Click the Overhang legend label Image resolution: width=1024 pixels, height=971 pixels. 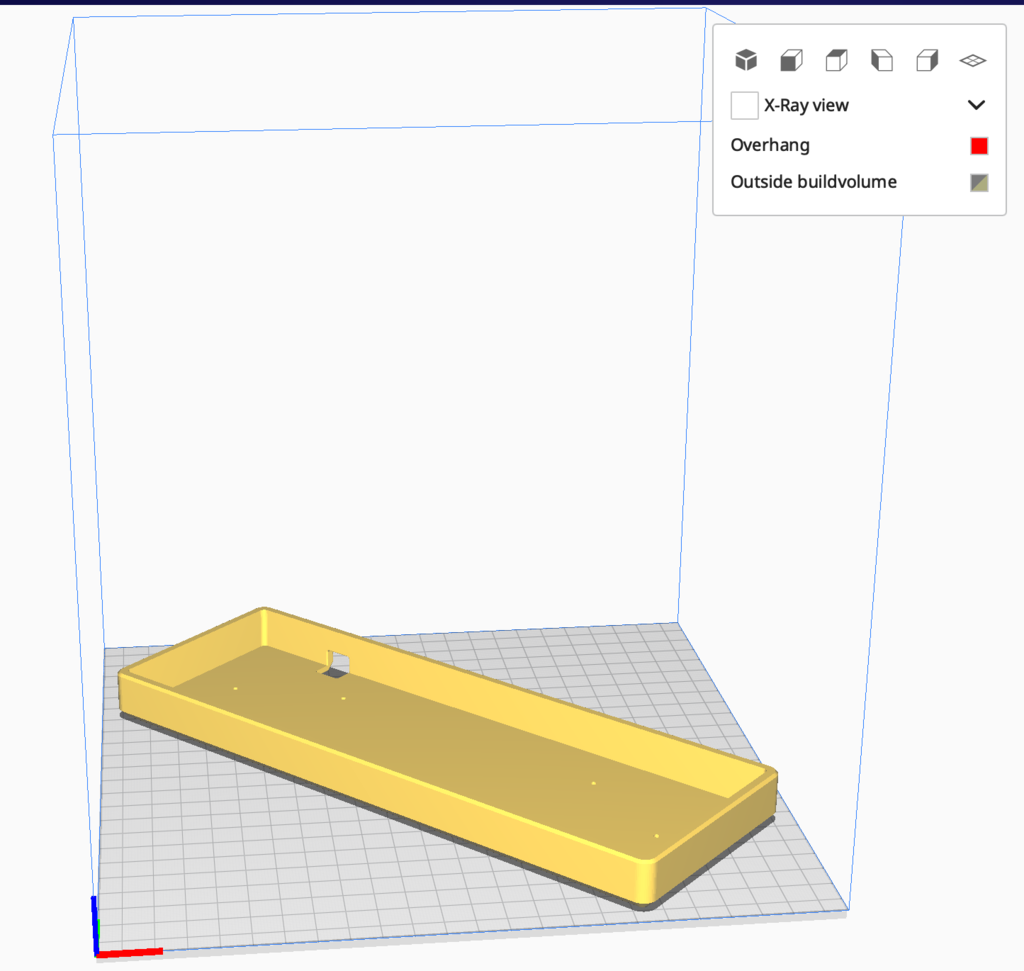[770, 146]
